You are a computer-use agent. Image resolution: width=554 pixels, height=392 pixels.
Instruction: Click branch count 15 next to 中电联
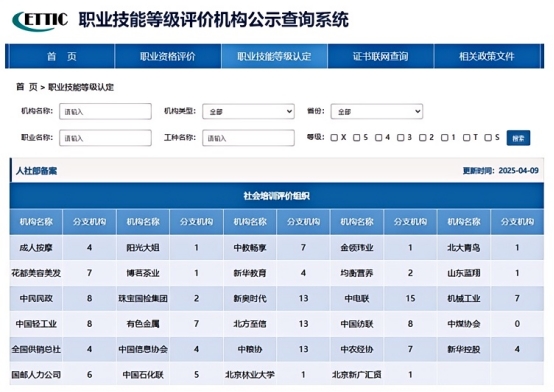(410, 298)
